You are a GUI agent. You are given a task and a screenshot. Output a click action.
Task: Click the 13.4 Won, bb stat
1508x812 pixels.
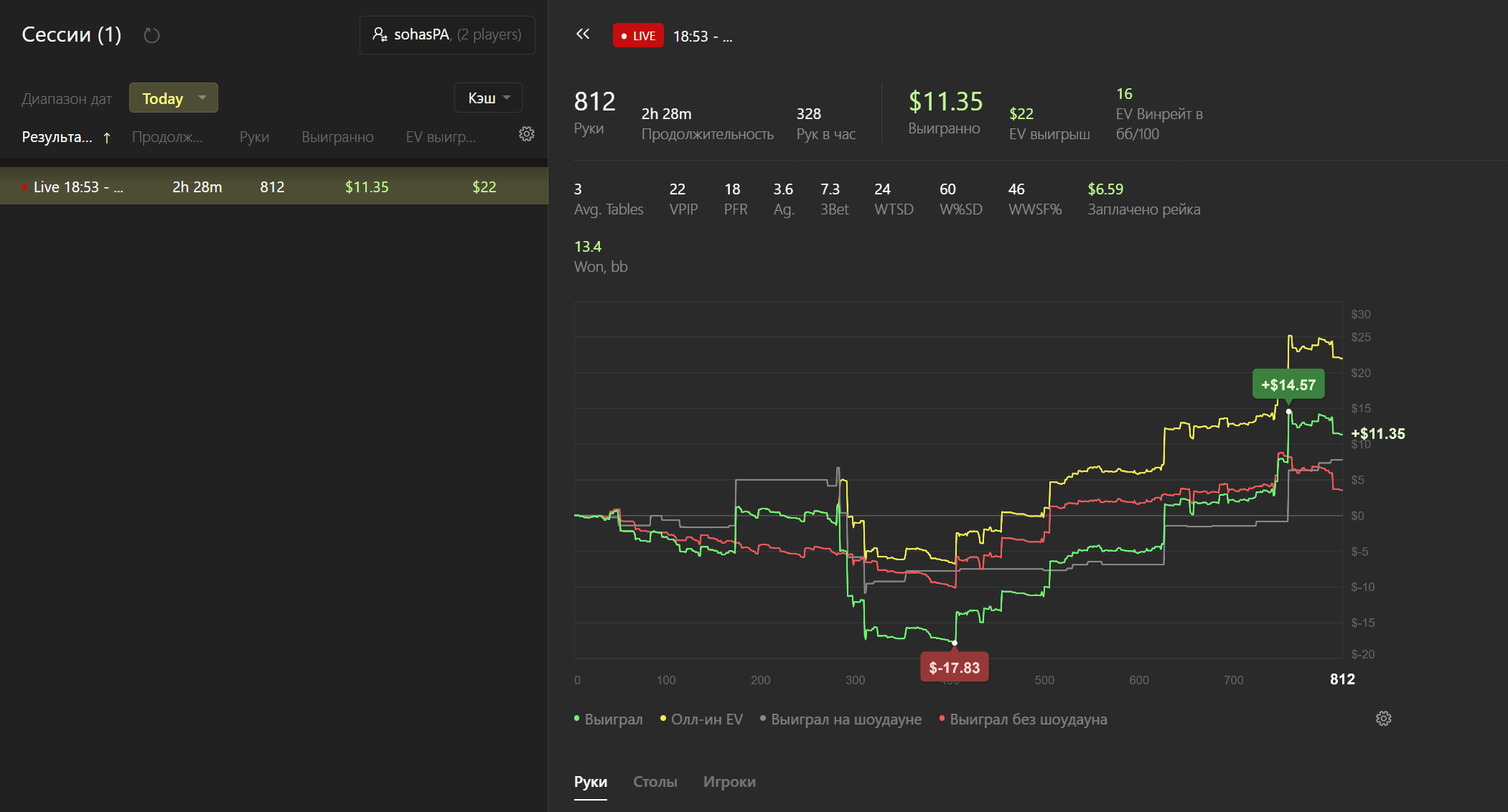601,257
